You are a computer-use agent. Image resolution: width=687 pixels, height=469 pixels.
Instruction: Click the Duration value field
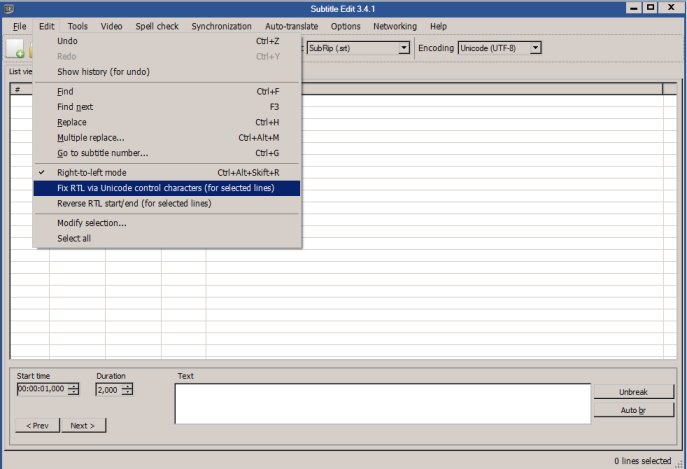click(x=108, y=389)
